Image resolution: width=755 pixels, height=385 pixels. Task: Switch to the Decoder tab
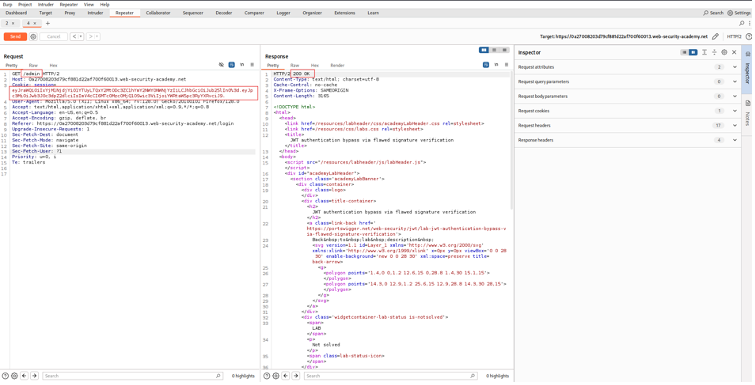pos(223,13)
